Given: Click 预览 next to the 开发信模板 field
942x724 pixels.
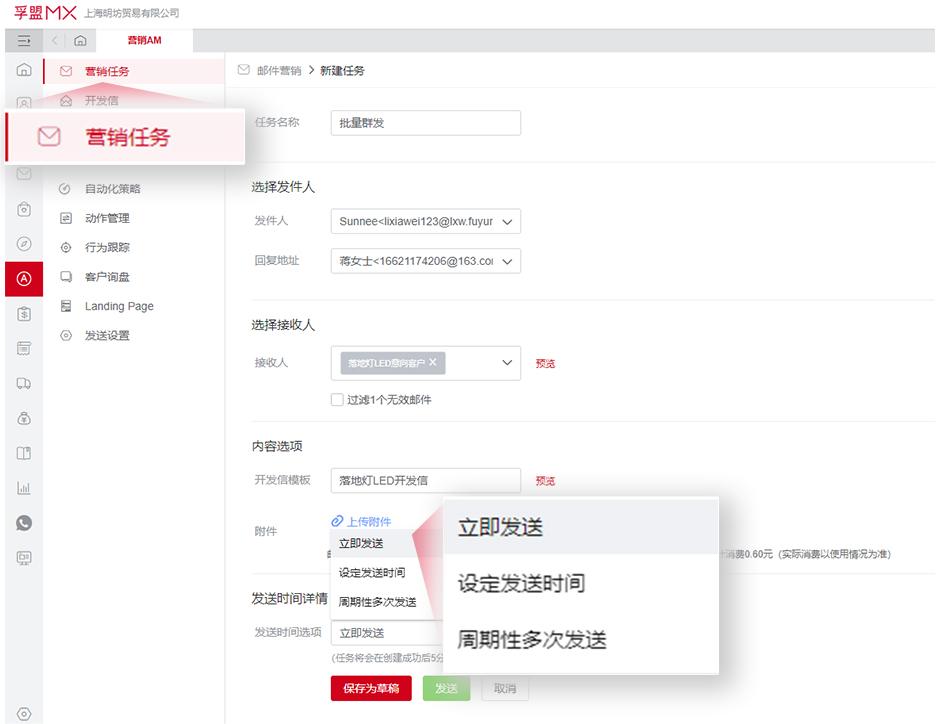Looking at the screenshot, I should (545, 480).
